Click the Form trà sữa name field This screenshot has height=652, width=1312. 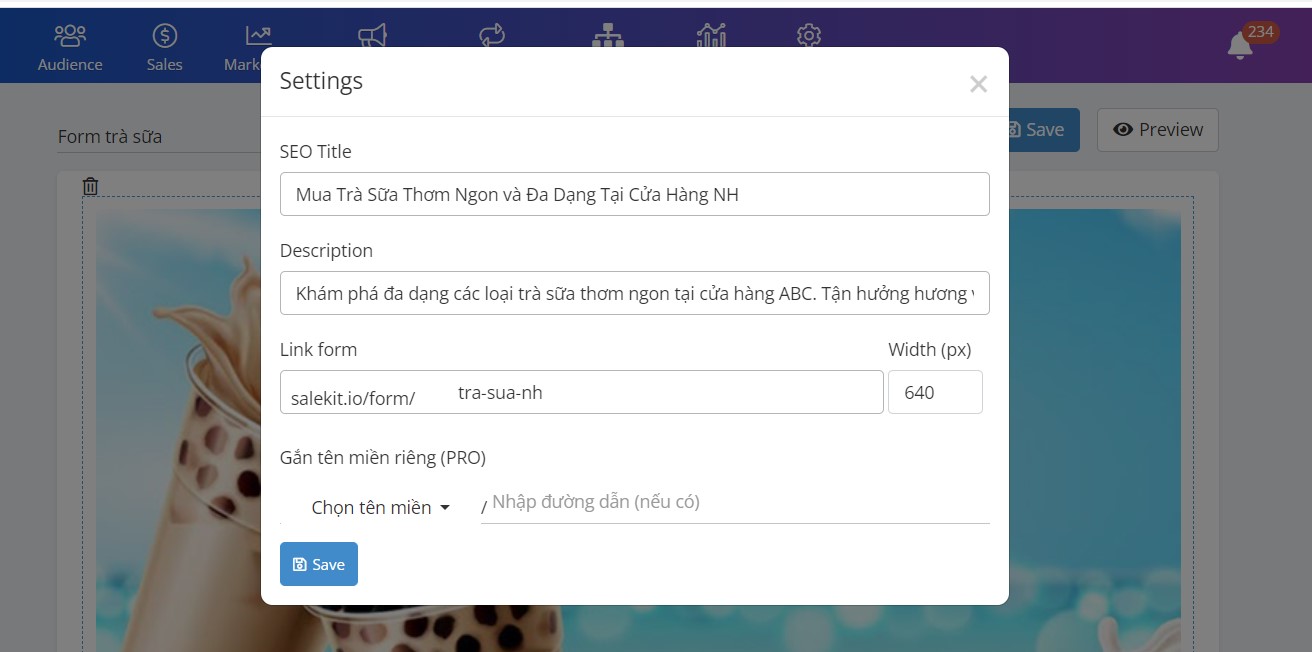[158, 137]
